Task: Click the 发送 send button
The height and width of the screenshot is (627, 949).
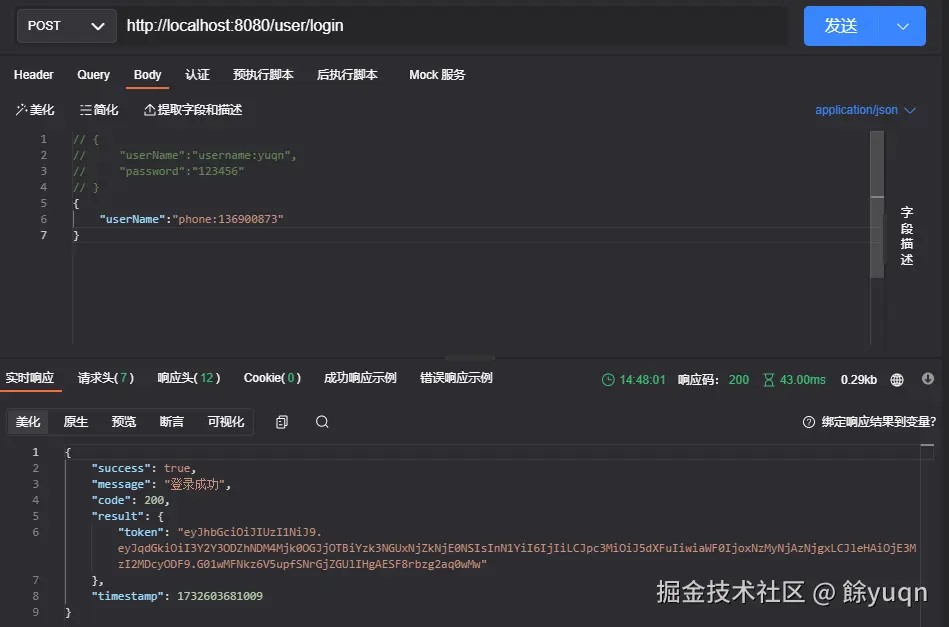Action: pyautogui.click(x=842, y=26)
